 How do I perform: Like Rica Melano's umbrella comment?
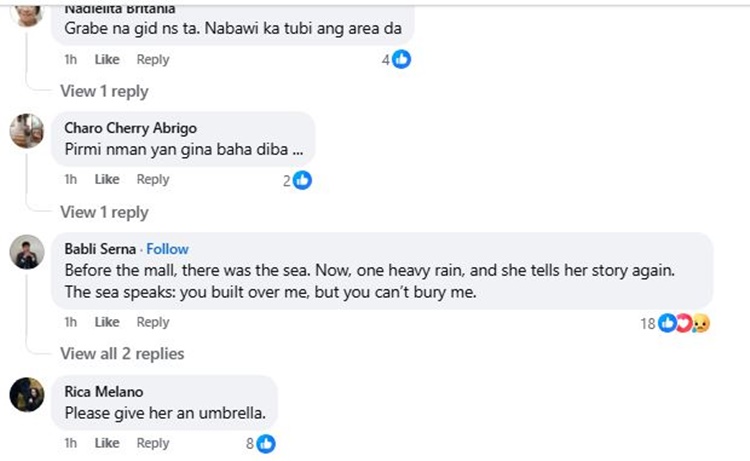(x=107, y=443)
